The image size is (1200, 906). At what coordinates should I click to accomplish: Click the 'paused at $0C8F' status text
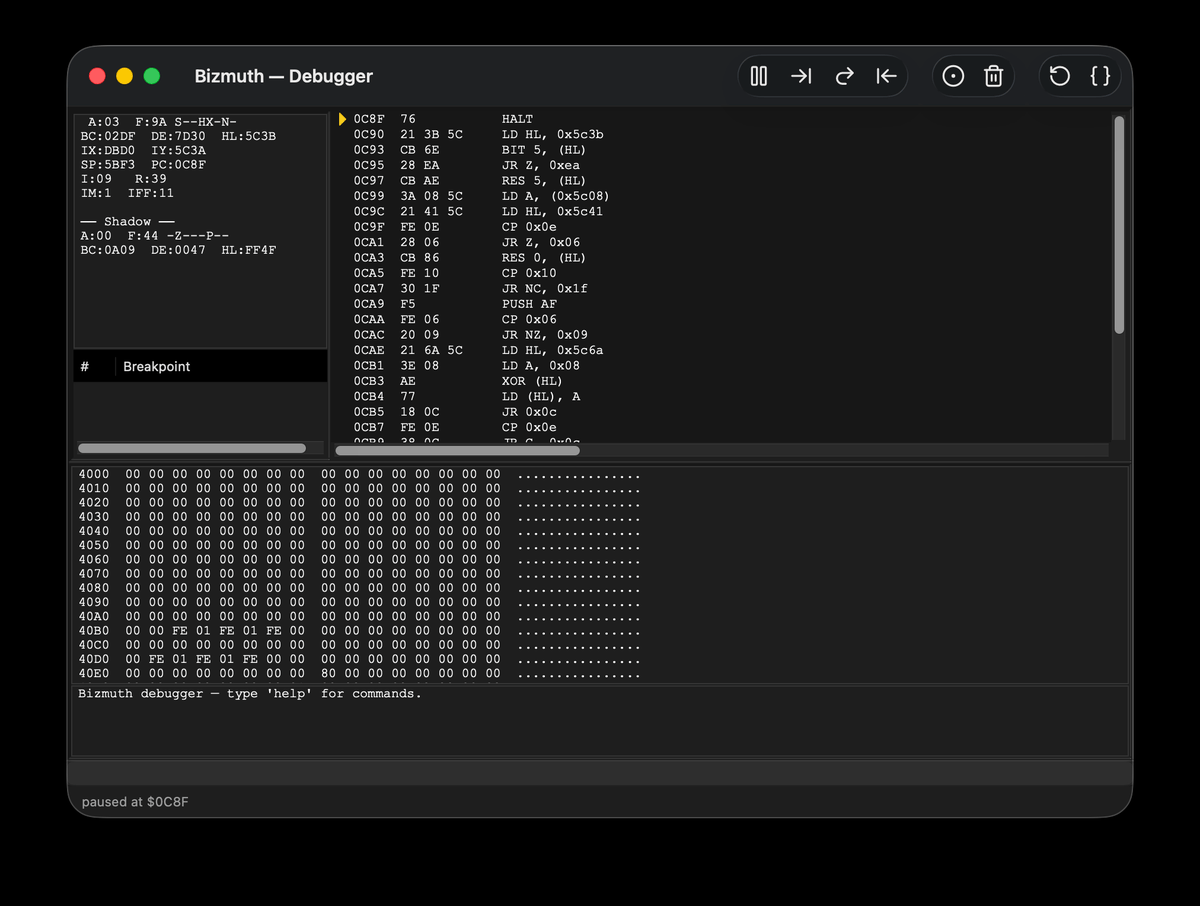point(135,802)
